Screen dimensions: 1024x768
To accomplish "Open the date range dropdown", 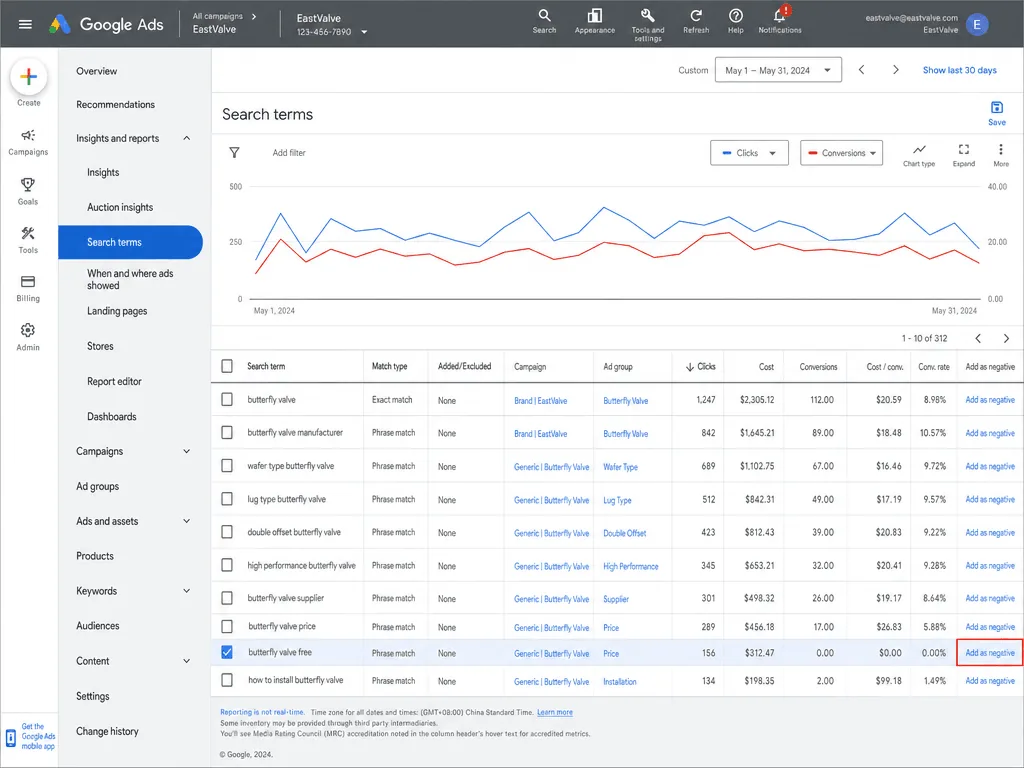I will (x=778, y=70).
